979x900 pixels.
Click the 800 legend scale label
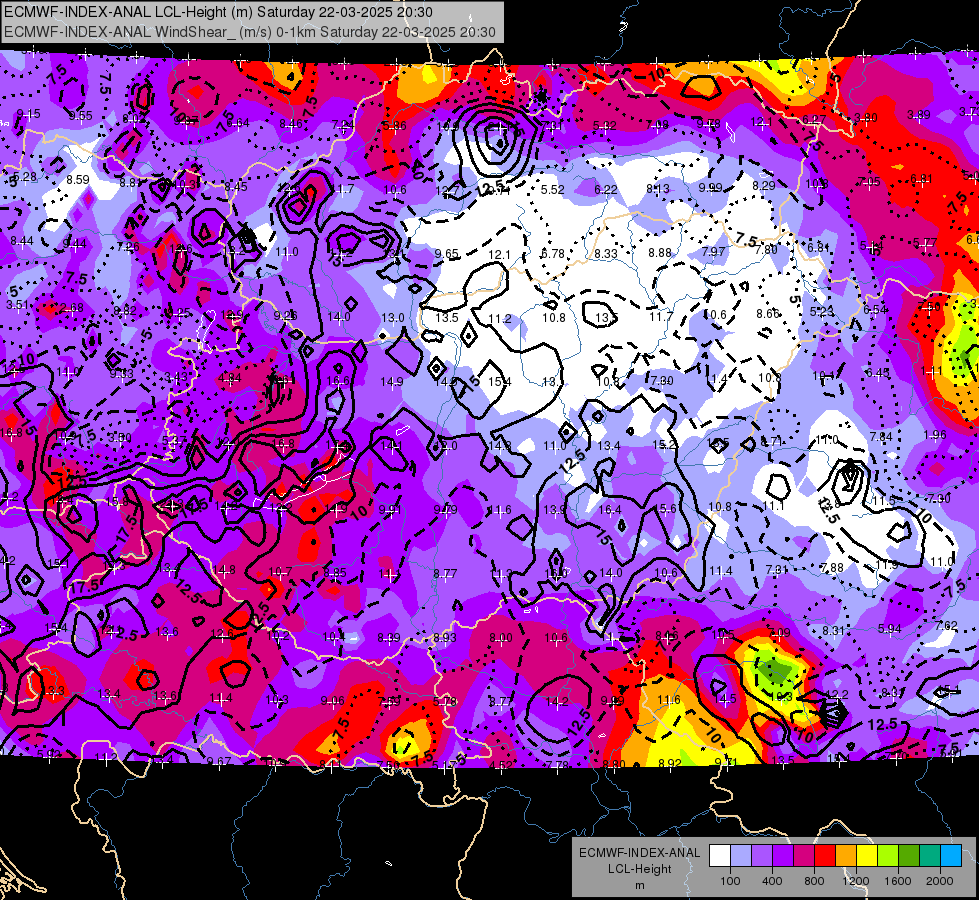click(x=814, y=881)
